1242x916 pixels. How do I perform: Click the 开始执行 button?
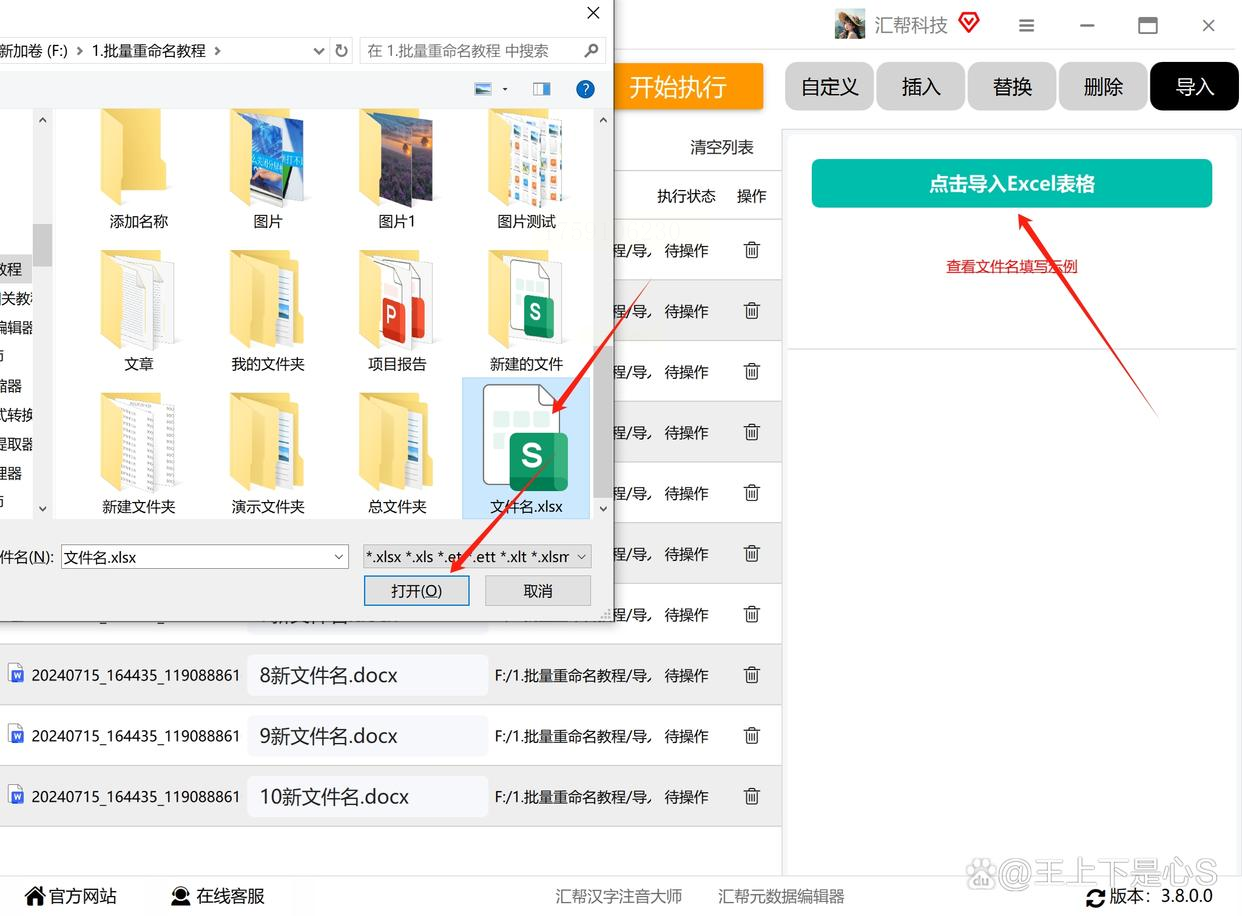pyautogui.click(x=687, y=87)
